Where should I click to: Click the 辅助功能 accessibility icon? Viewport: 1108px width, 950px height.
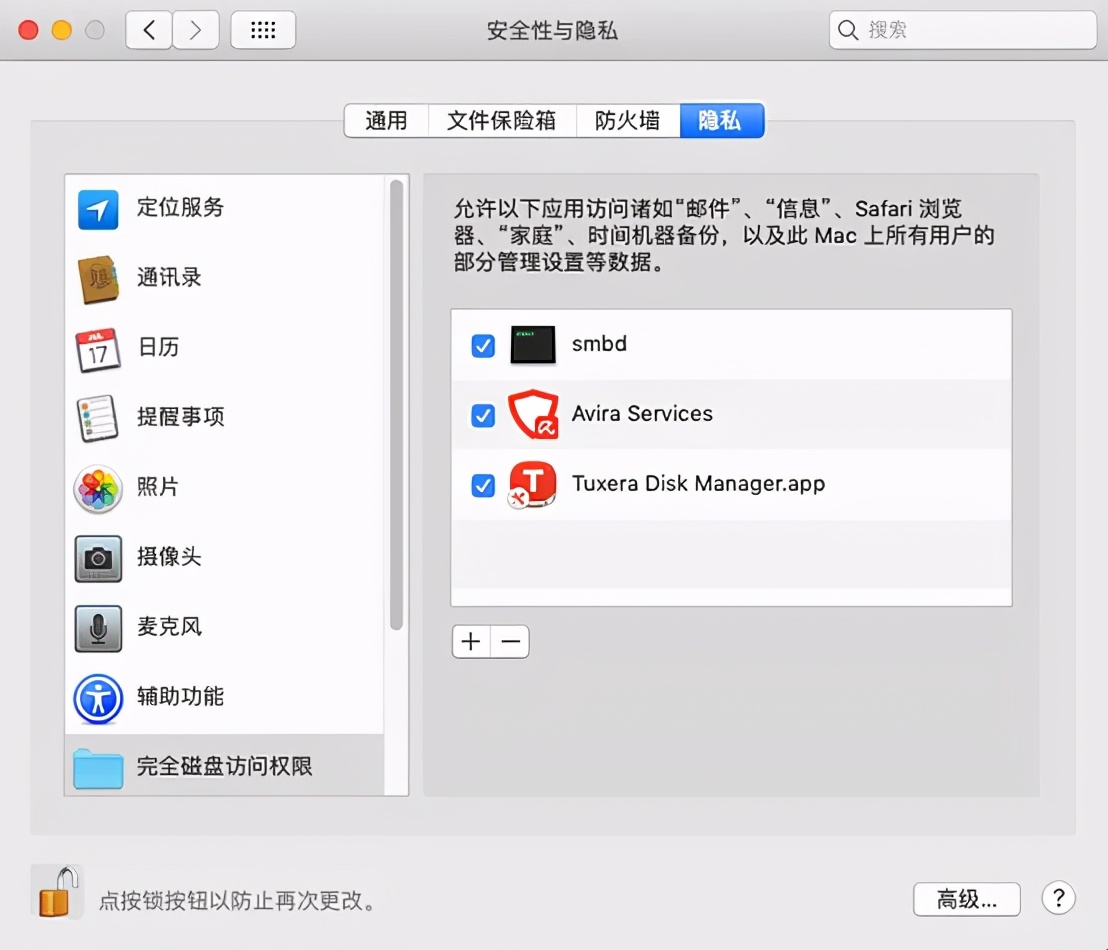98,698
